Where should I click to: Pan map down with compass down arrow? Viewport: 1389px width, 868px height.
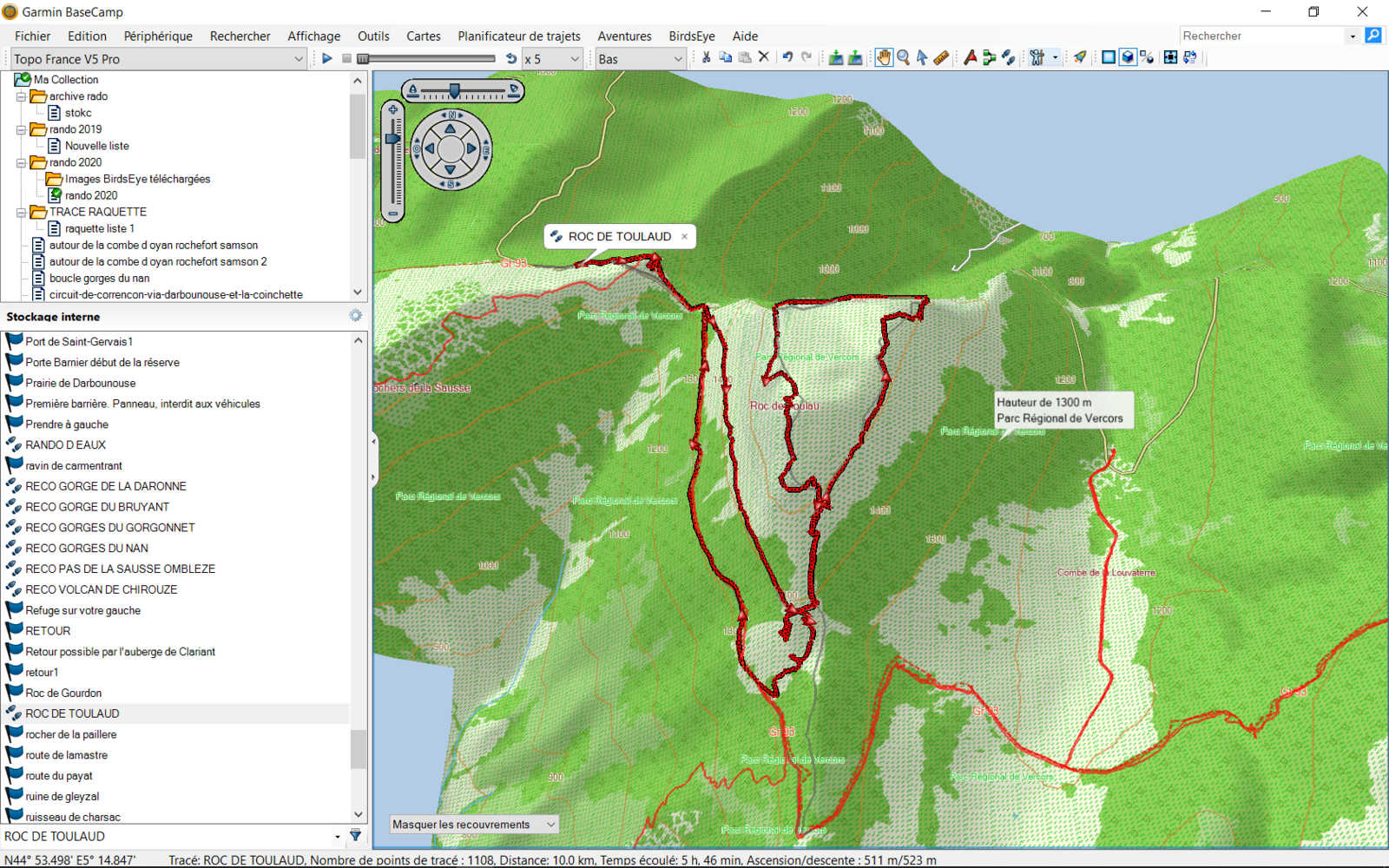[x=451, y=170]
